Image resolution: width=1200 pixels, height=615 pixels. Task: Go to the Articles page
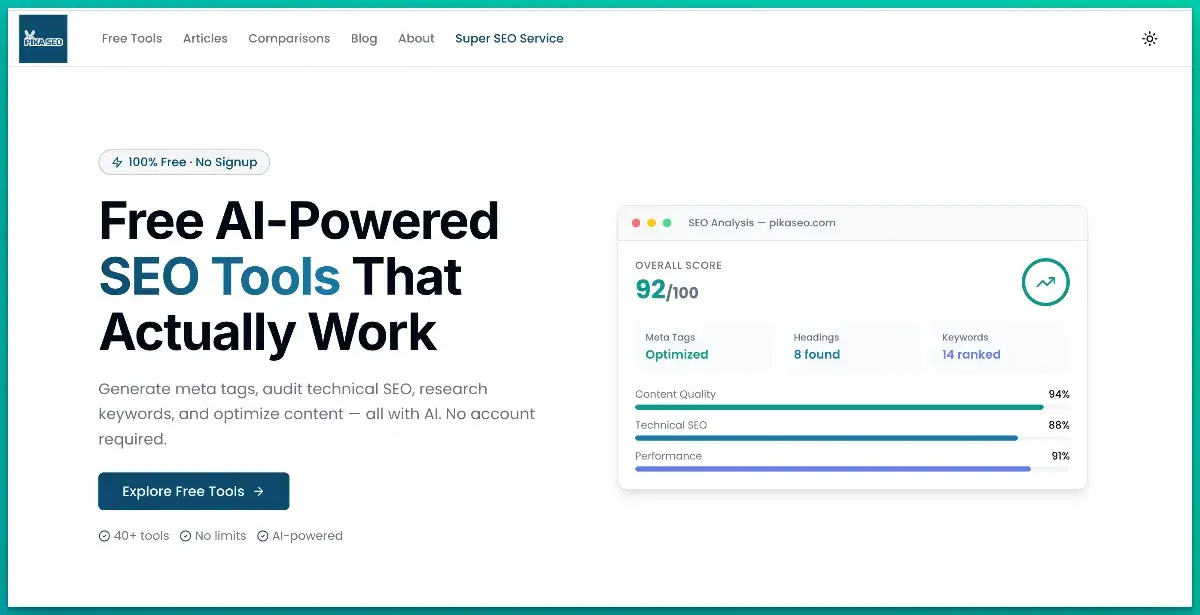click(x=205, y=39)
